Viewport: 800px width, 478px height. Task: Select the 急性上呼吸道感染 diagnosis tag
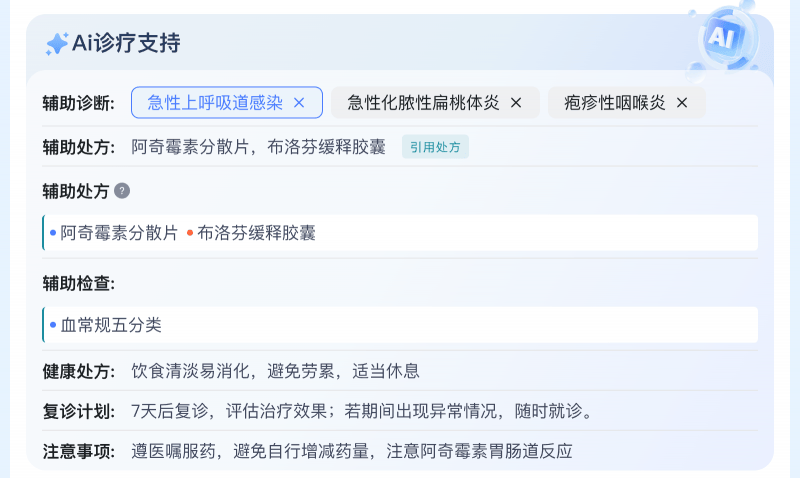coord(214,103)
